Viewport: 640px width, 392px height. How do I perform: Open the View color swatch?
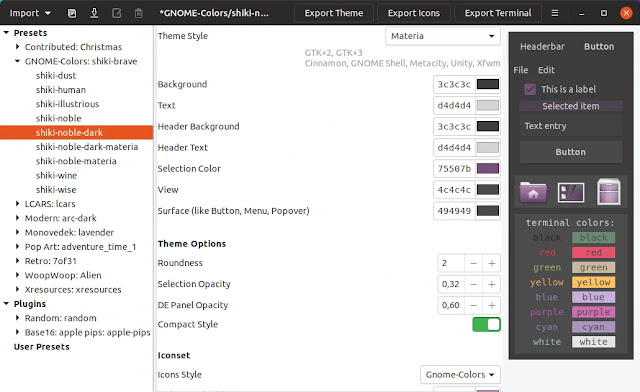tap(488, 190)
